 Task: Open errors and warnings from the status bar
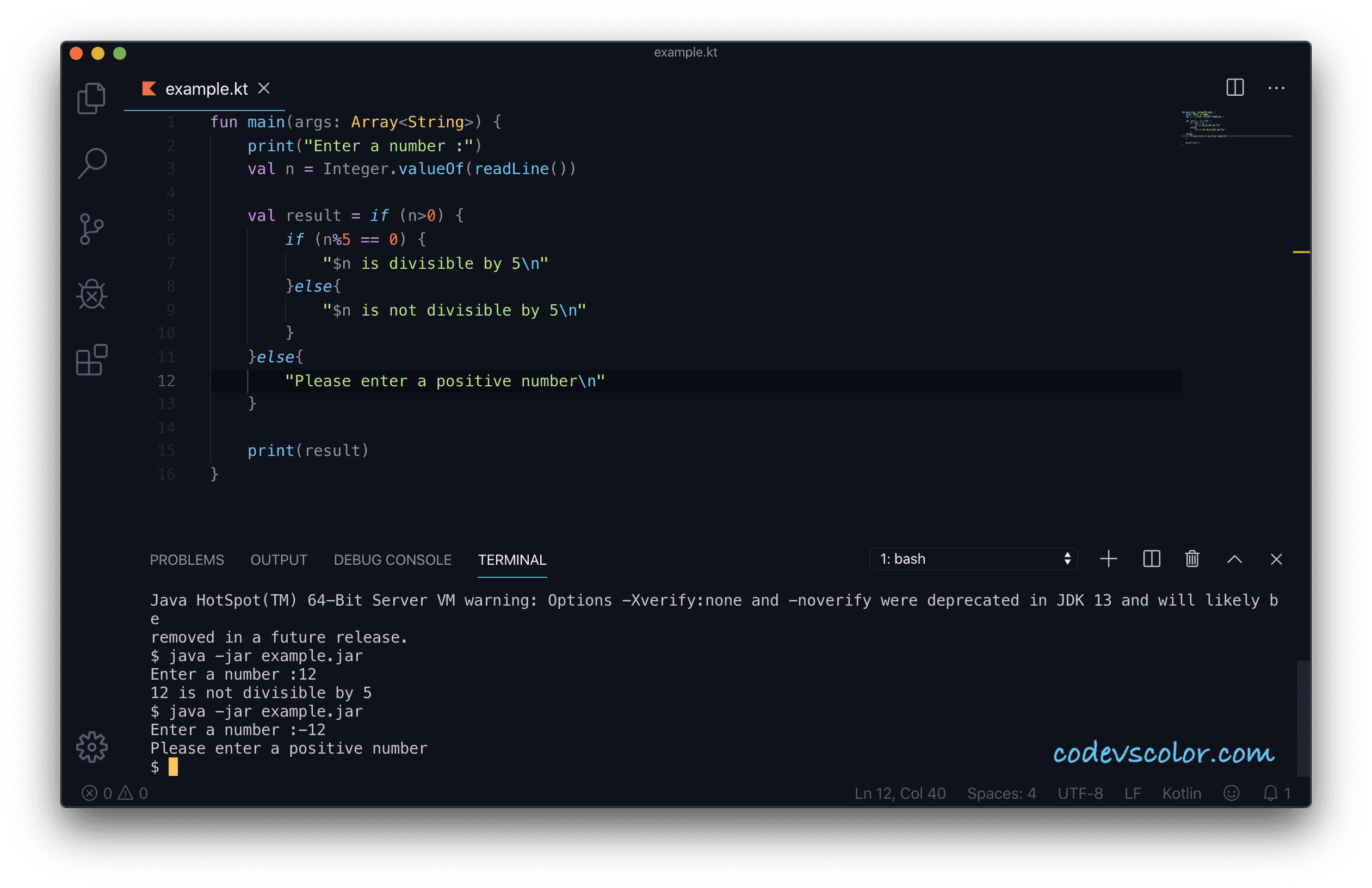pos(115,793)
